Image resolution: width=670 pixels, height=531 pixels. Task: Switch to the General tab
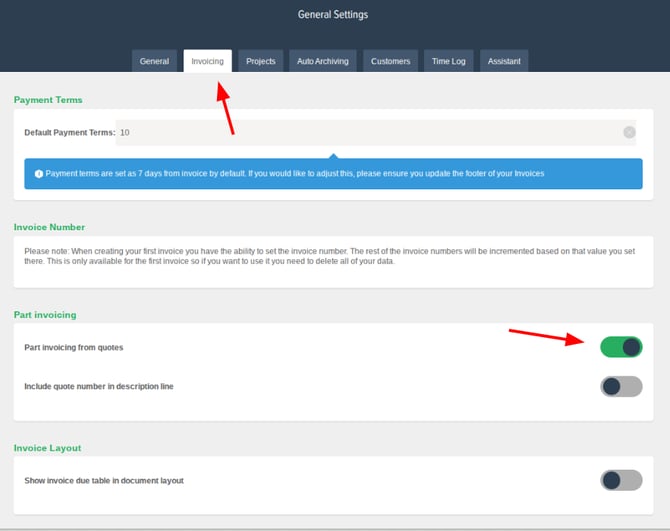pos(154,61)
